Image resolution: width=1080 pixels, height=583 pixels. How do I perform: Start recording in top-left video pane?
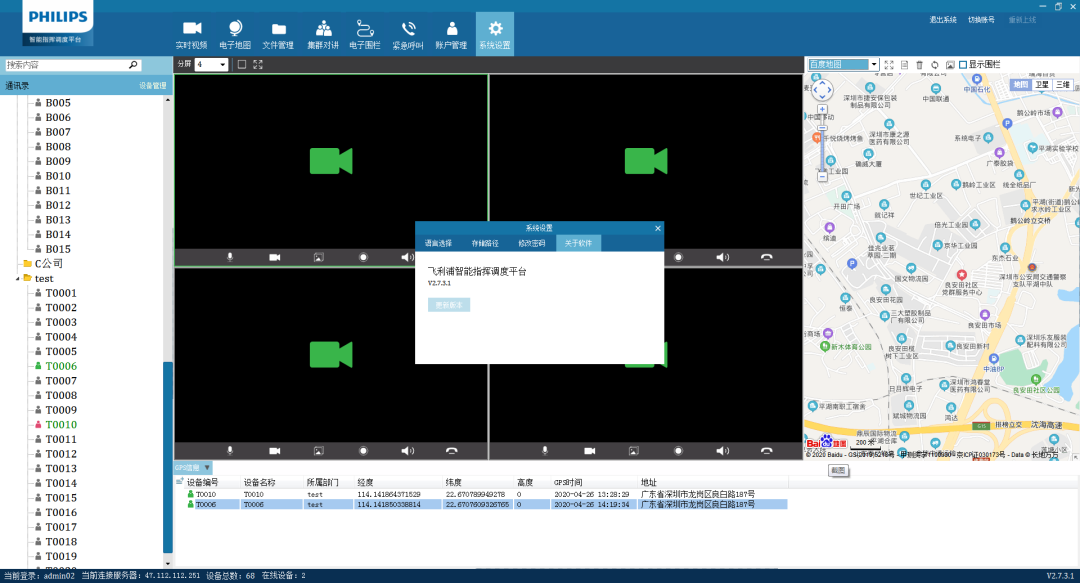(363, 257)
